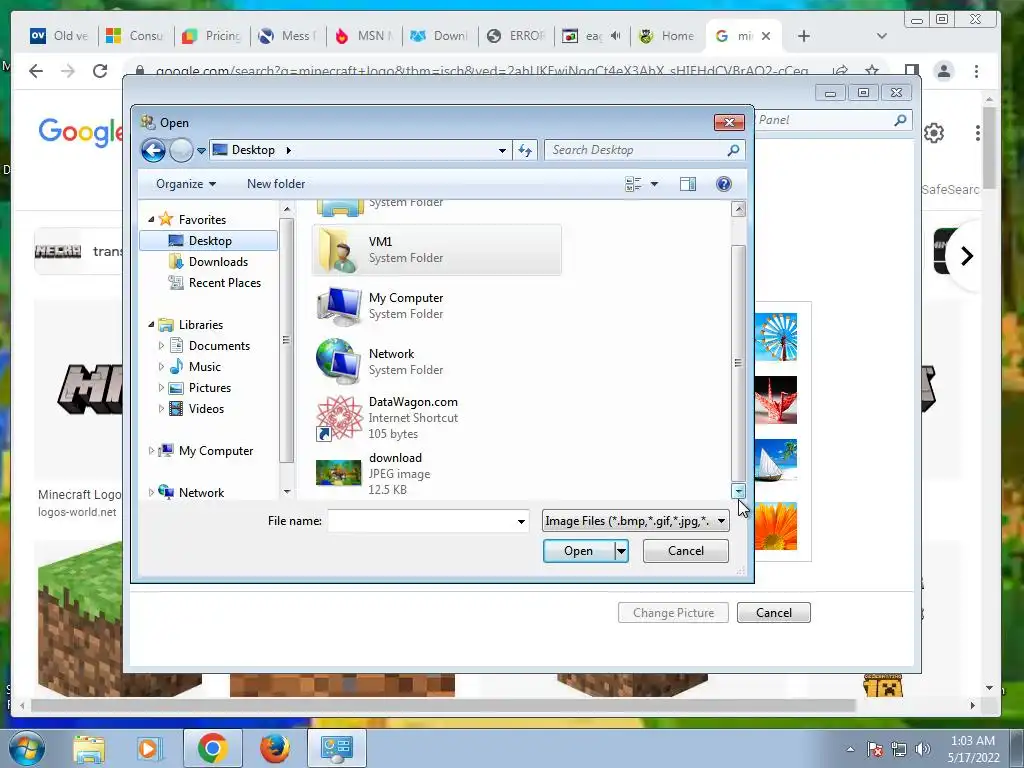Create a New folder
The width and height of the screenshot is (1024, 768).
click(x=276, y=184)
